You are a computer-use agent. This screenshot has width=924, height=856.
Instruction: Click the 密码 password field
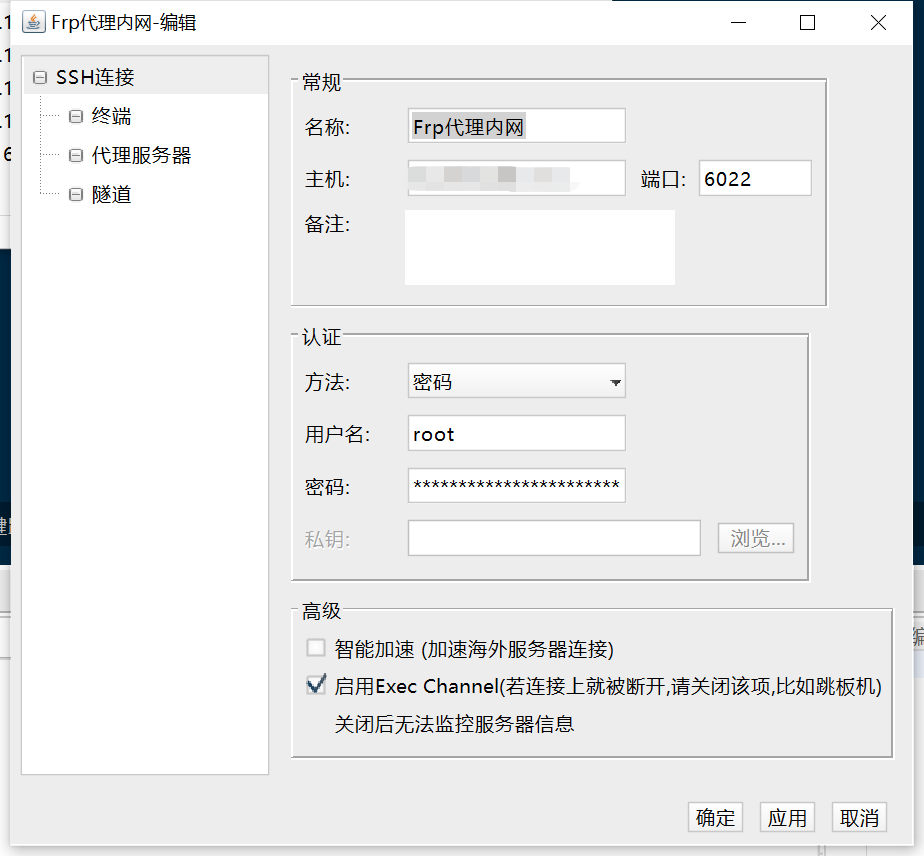517,485
